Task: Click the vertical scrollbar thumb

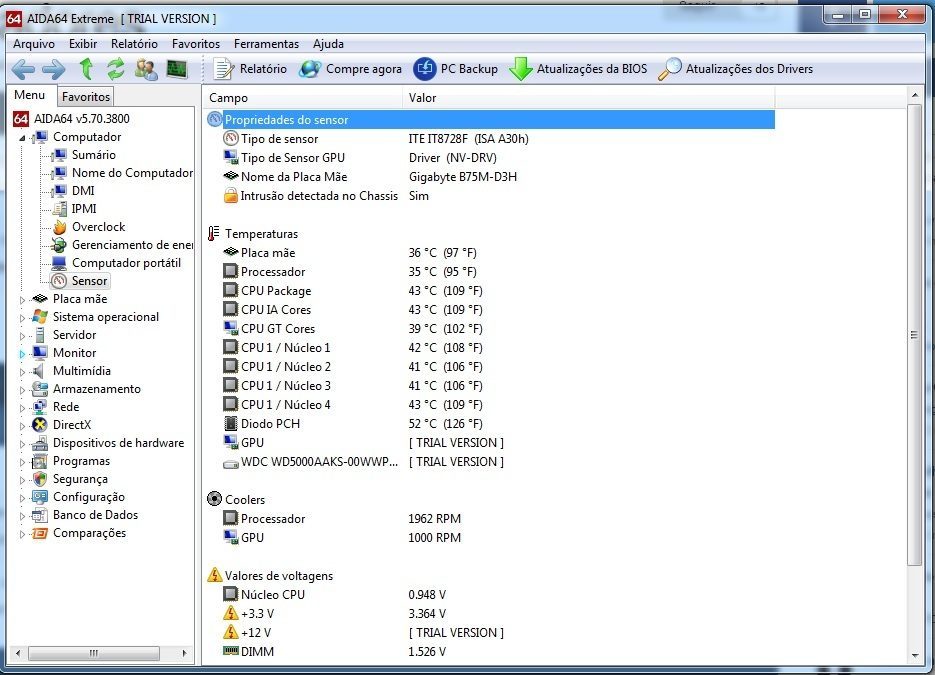Action: [914, 335]
